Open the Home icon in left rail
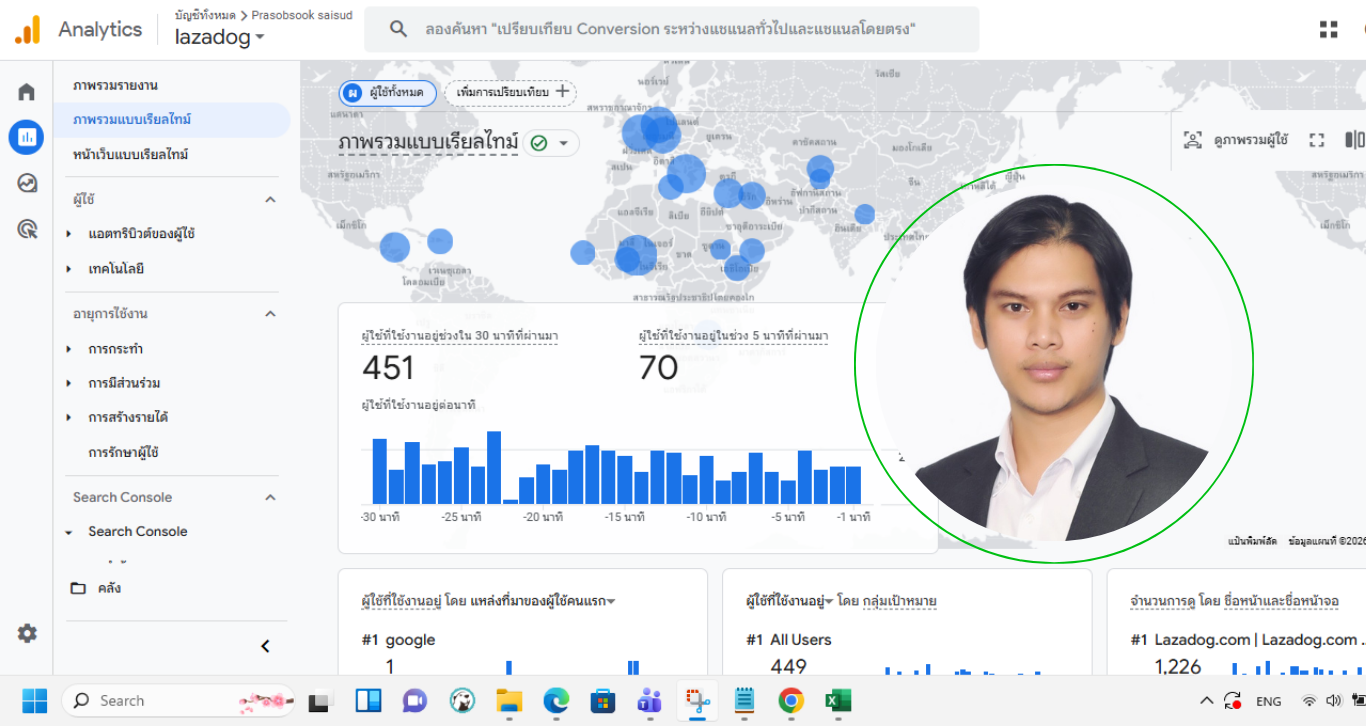 pyautogui.click(x=27, y=92)
